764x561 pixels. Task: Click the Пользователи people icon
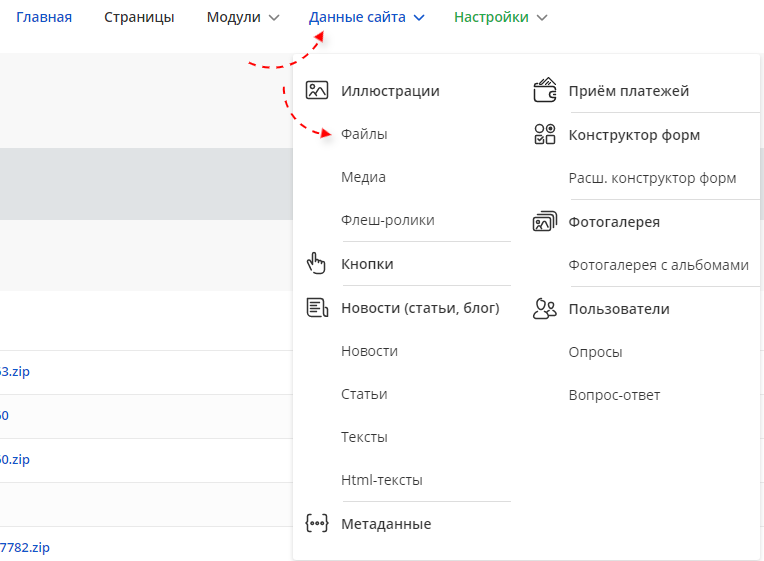(544, 309)
